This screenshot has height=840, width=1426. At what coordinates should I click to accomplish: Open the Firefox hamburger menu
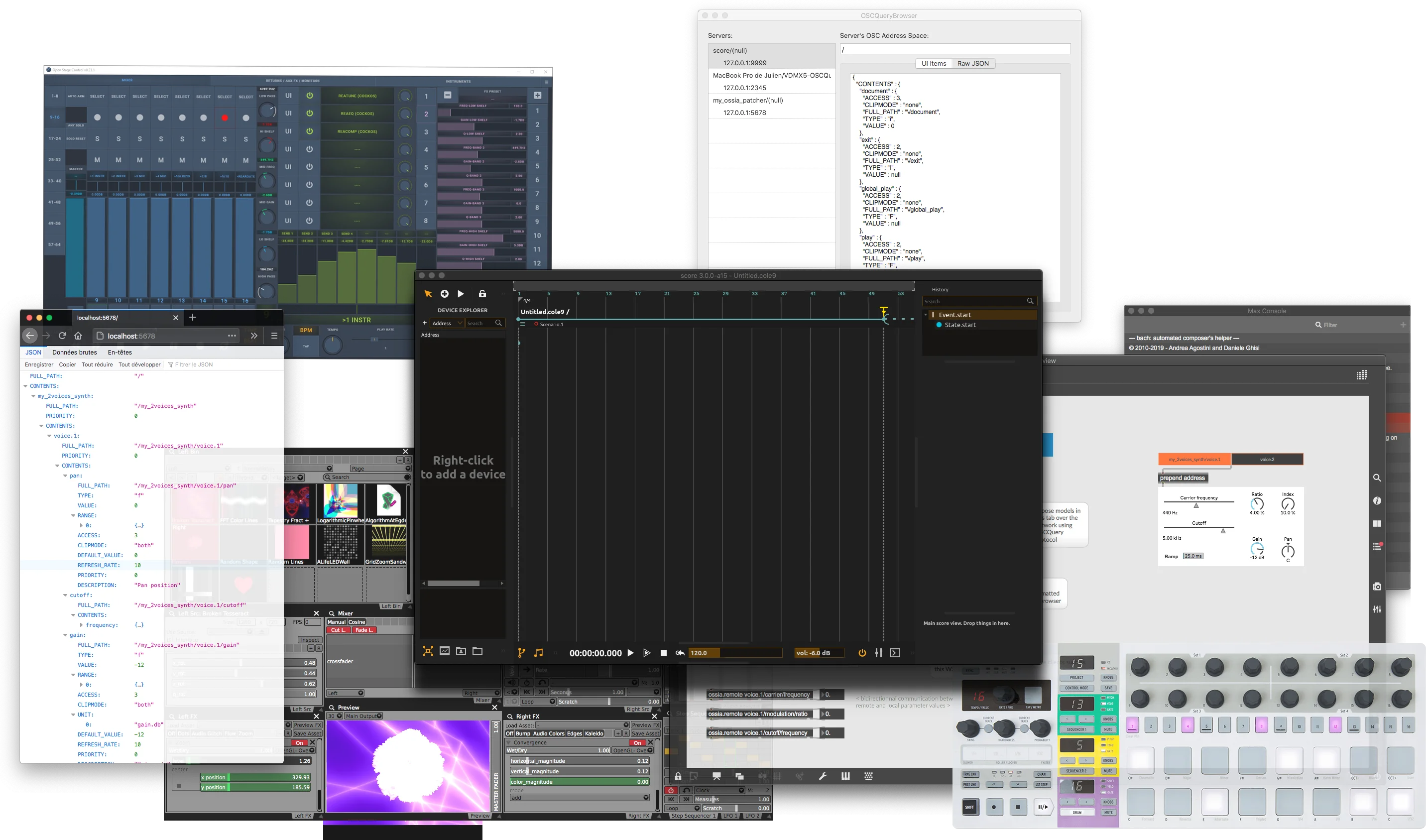[274, 336]
